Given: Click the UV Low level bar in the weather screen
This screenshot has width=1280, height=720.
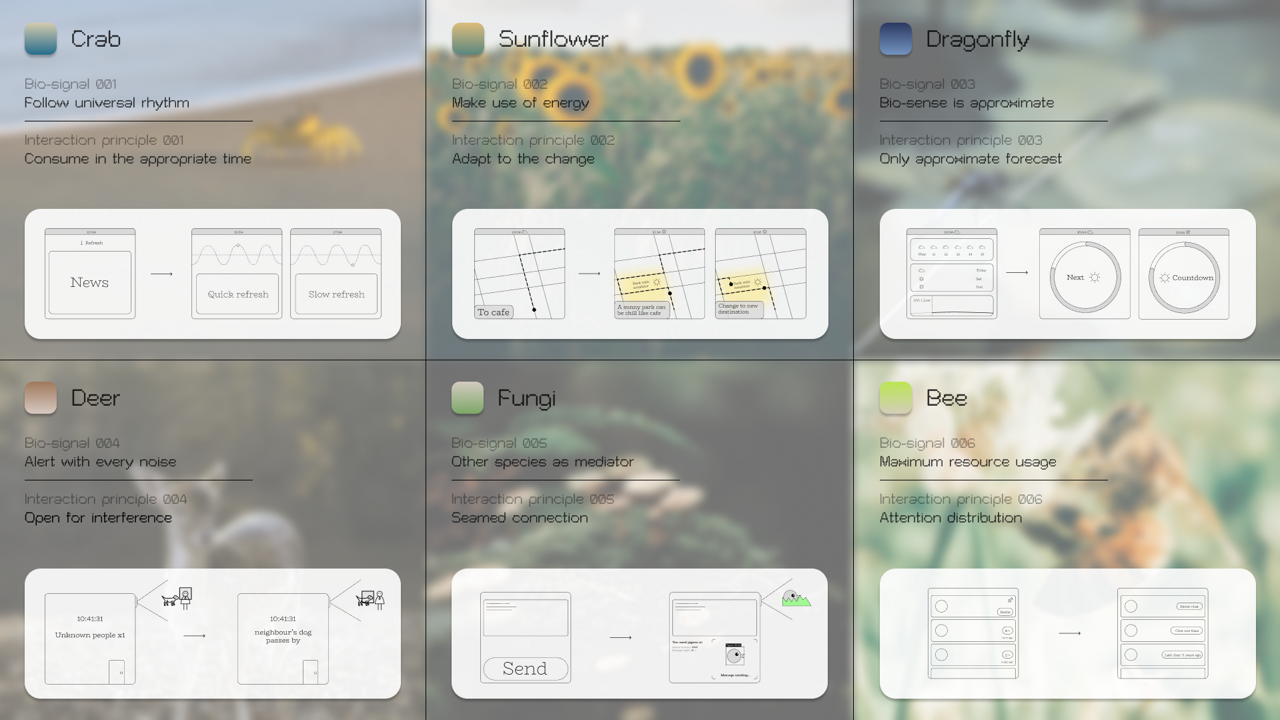Looking at the screenshot, I should pos(922,298).
